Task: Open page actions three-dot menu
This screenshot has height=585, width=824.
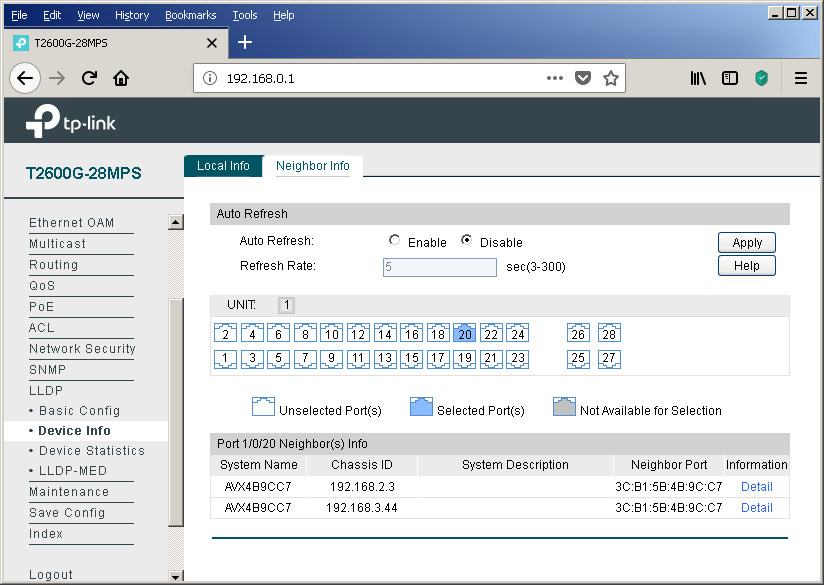Action: point(554,78)
